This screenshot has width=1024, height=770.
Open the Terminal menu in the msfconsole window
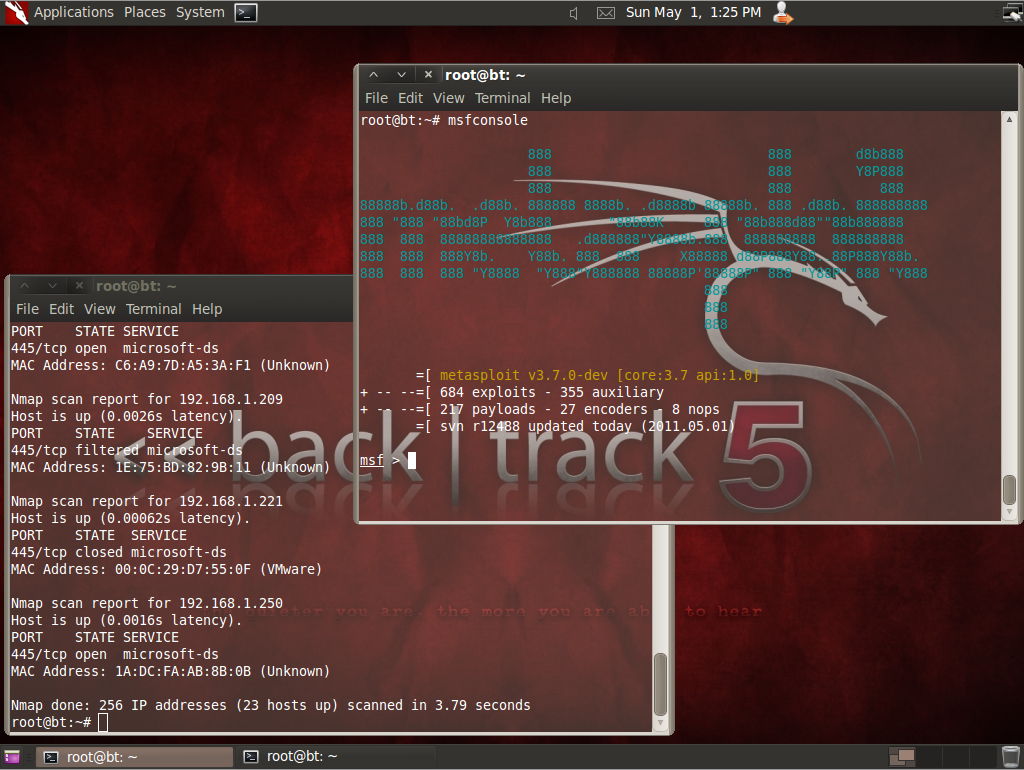[503, 98]
